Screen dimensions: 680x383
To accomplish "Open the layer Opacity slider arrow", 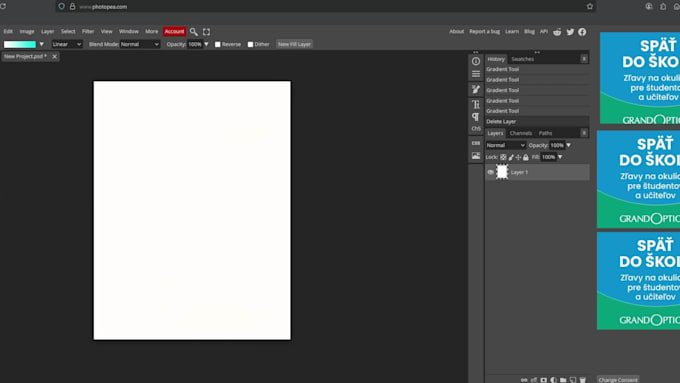I will (569, 145).
